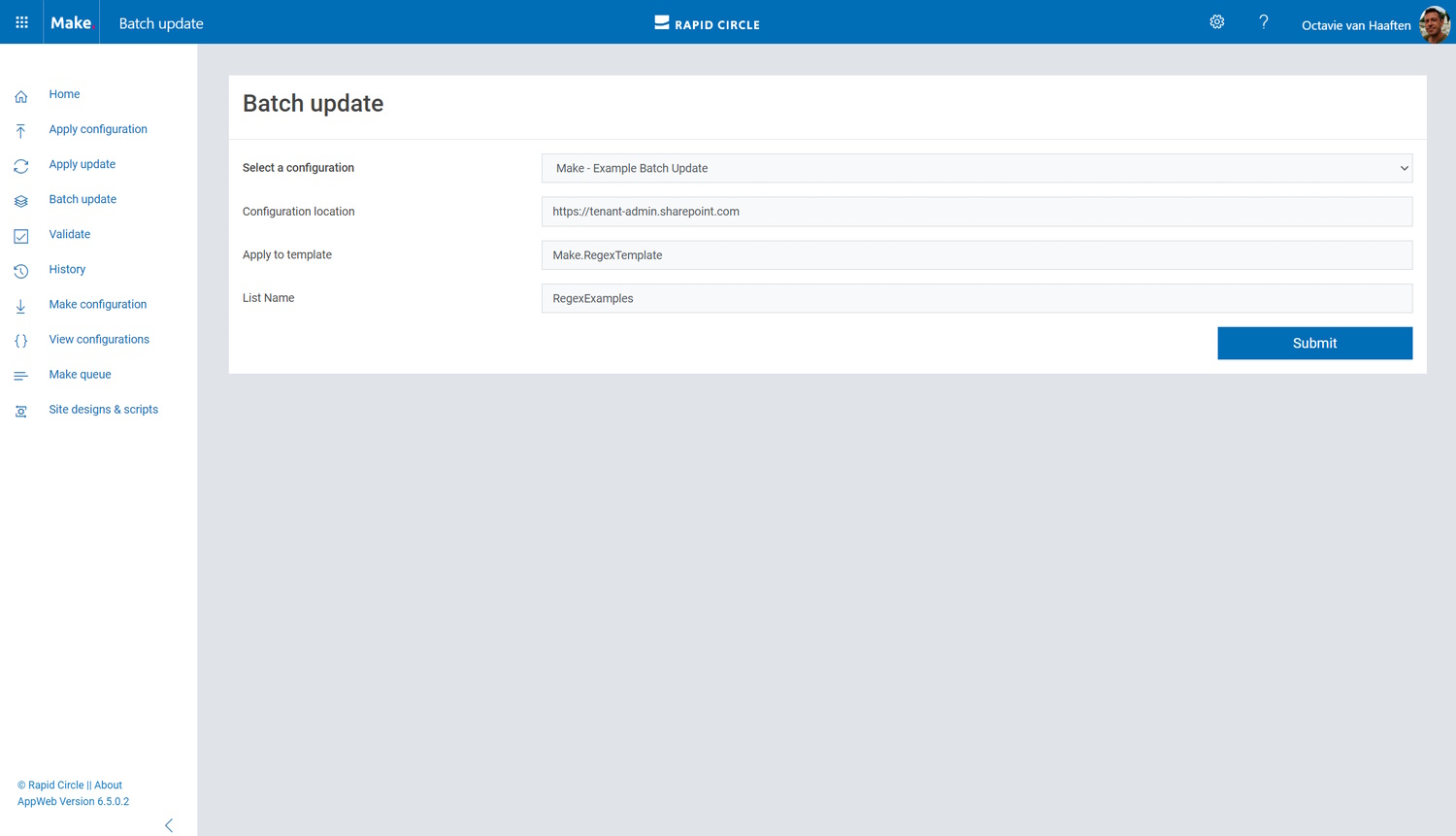
Task: Click the Apply update refresh icon
Action: pyautogui.click(x=21, y=166)
